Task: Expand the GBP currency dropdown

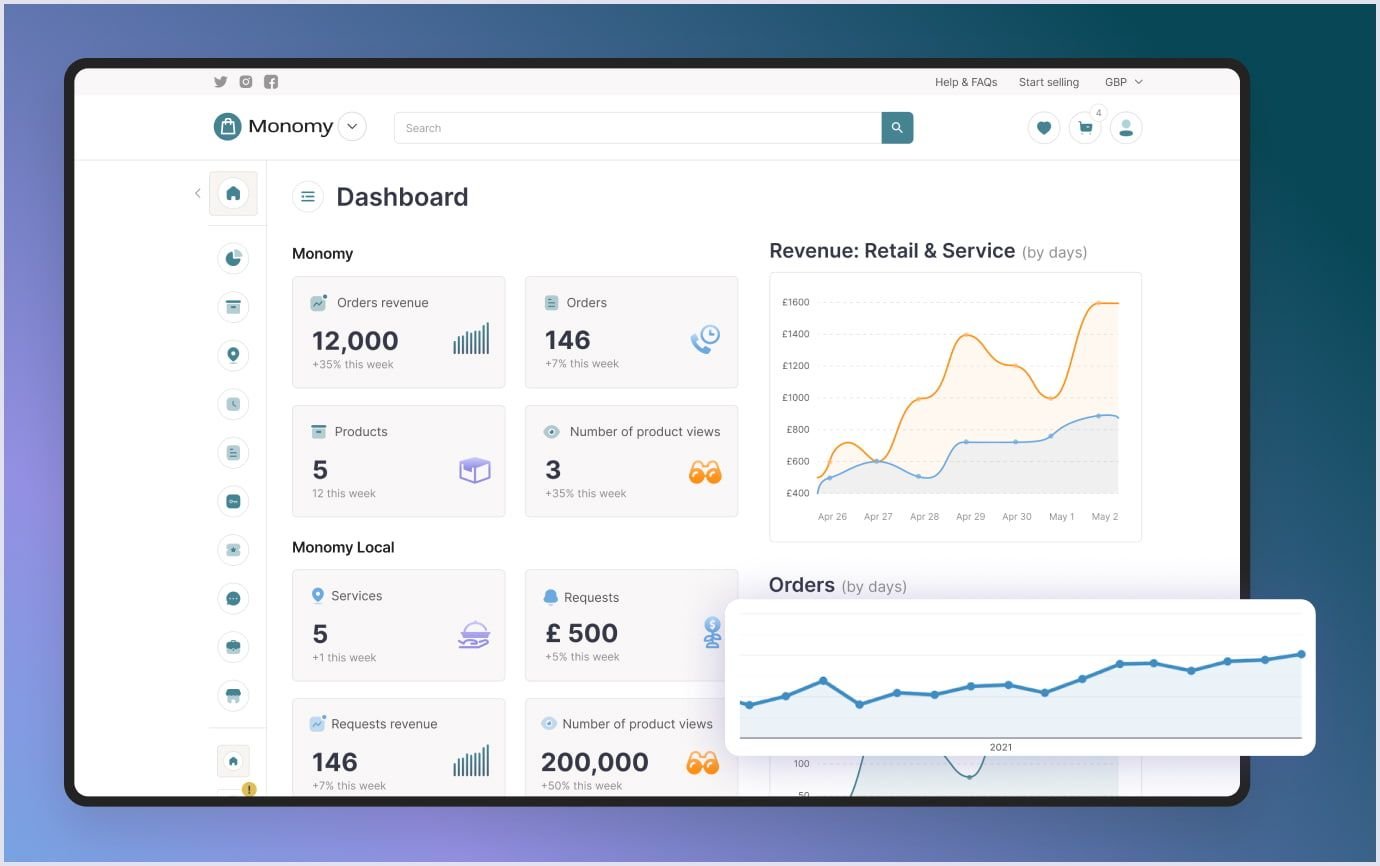Action: 1123,82
